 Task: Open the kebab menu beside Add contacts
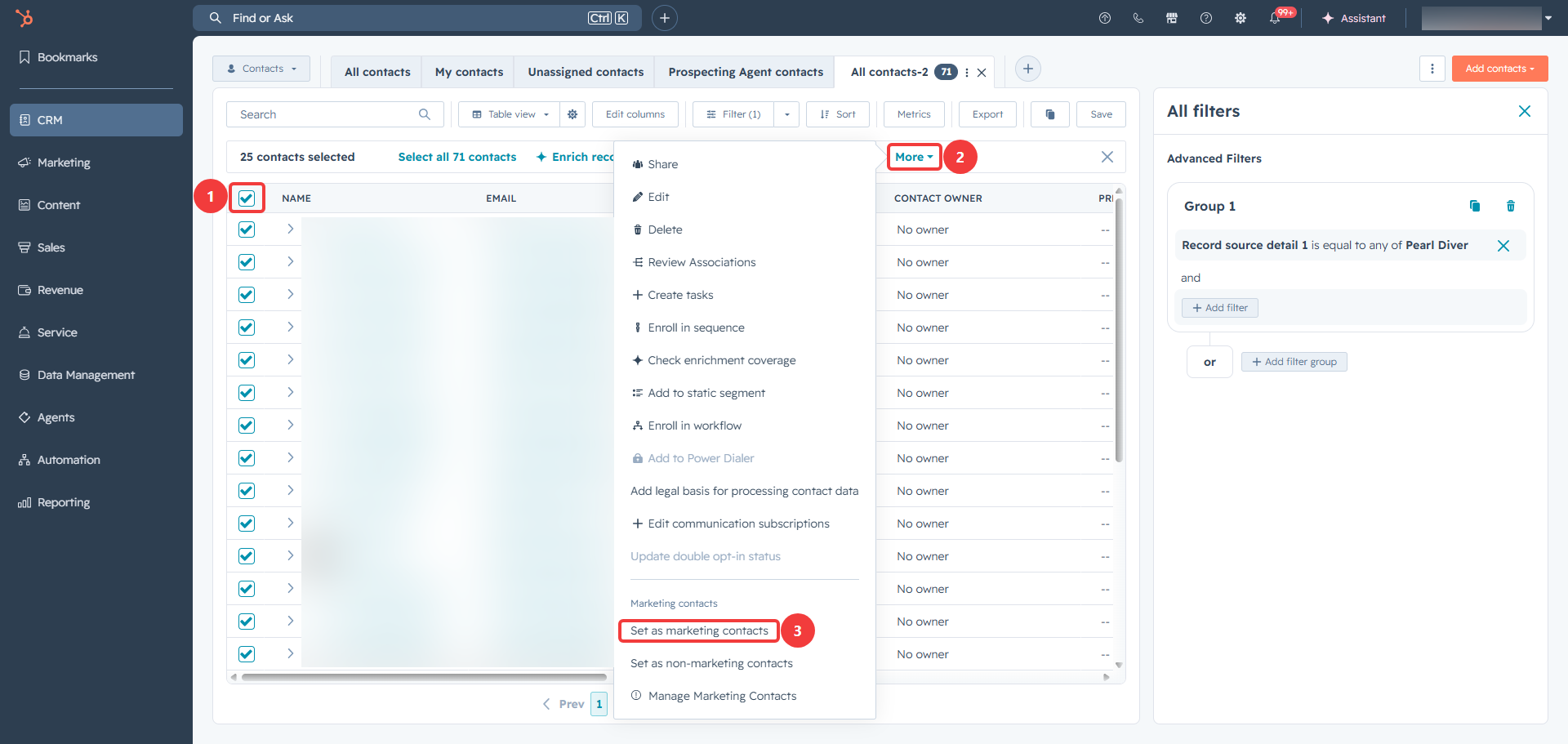[1432, 69]
